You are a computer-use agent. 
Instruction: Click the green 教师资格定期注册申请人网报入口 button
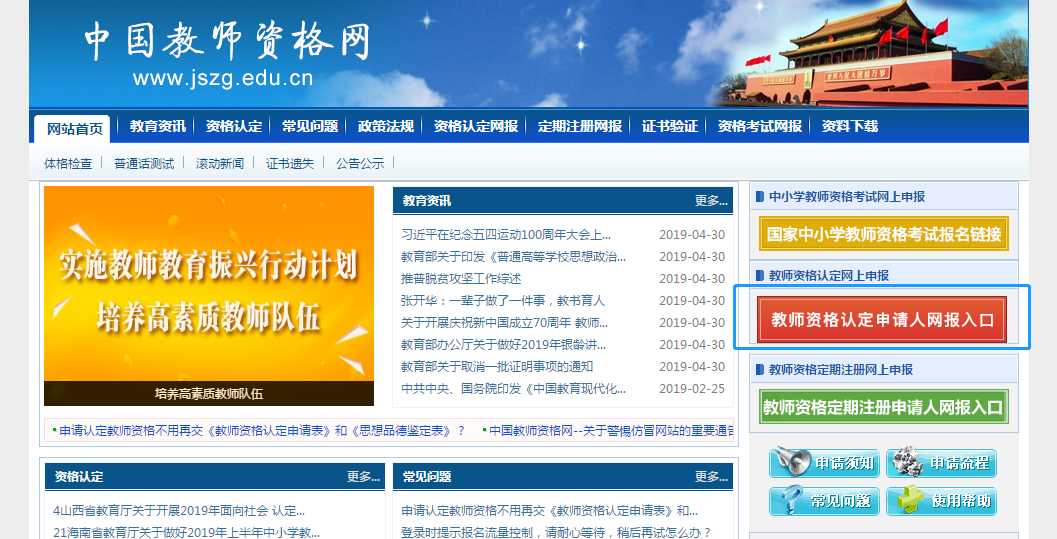884,407
